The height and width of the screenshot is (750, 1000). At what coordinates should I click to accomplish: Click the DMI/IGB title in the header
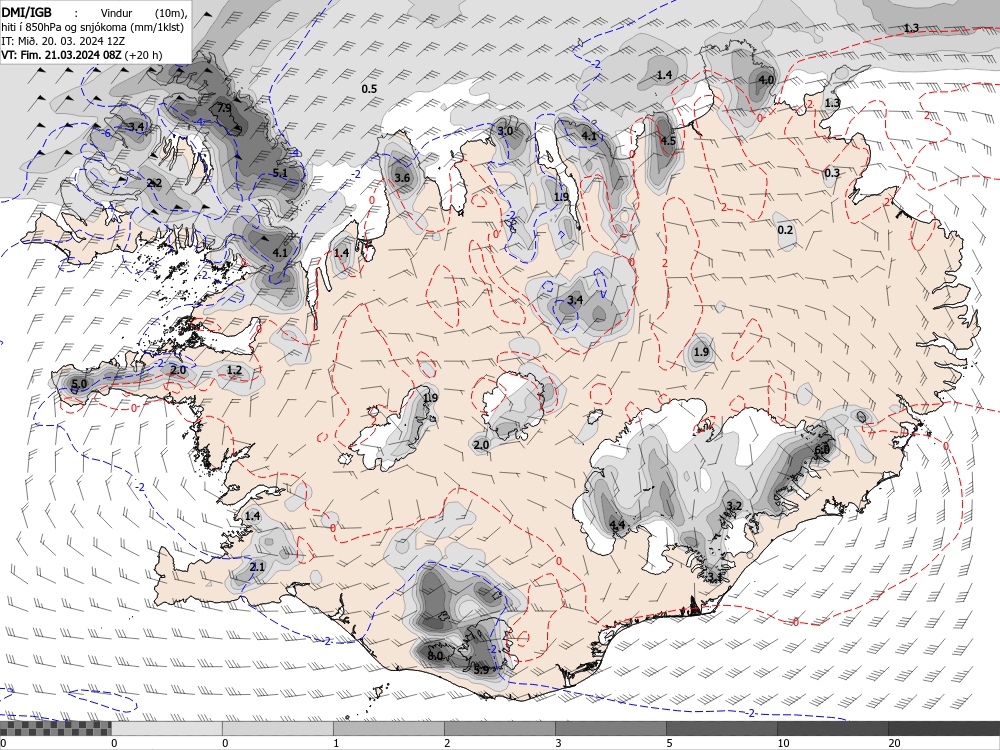click(x=27, y=11)
